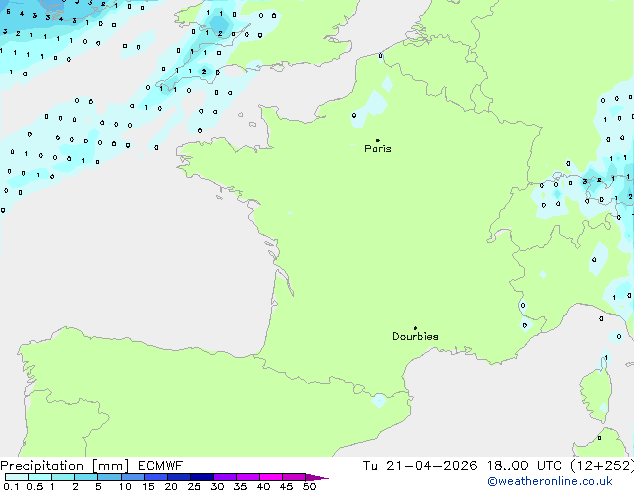Click the legend value '50'

309,486
